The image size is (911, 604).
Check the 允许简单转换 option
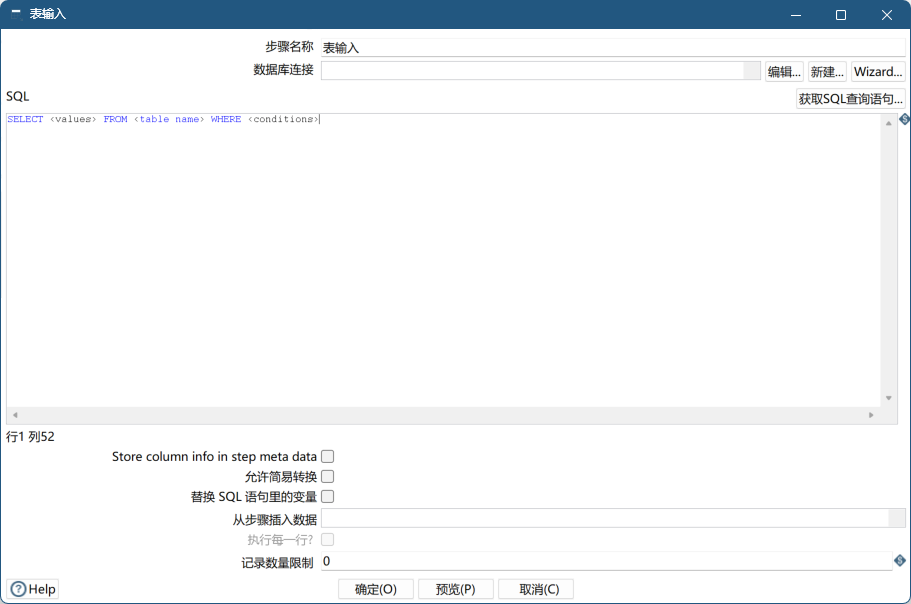(x=327, y=476)
